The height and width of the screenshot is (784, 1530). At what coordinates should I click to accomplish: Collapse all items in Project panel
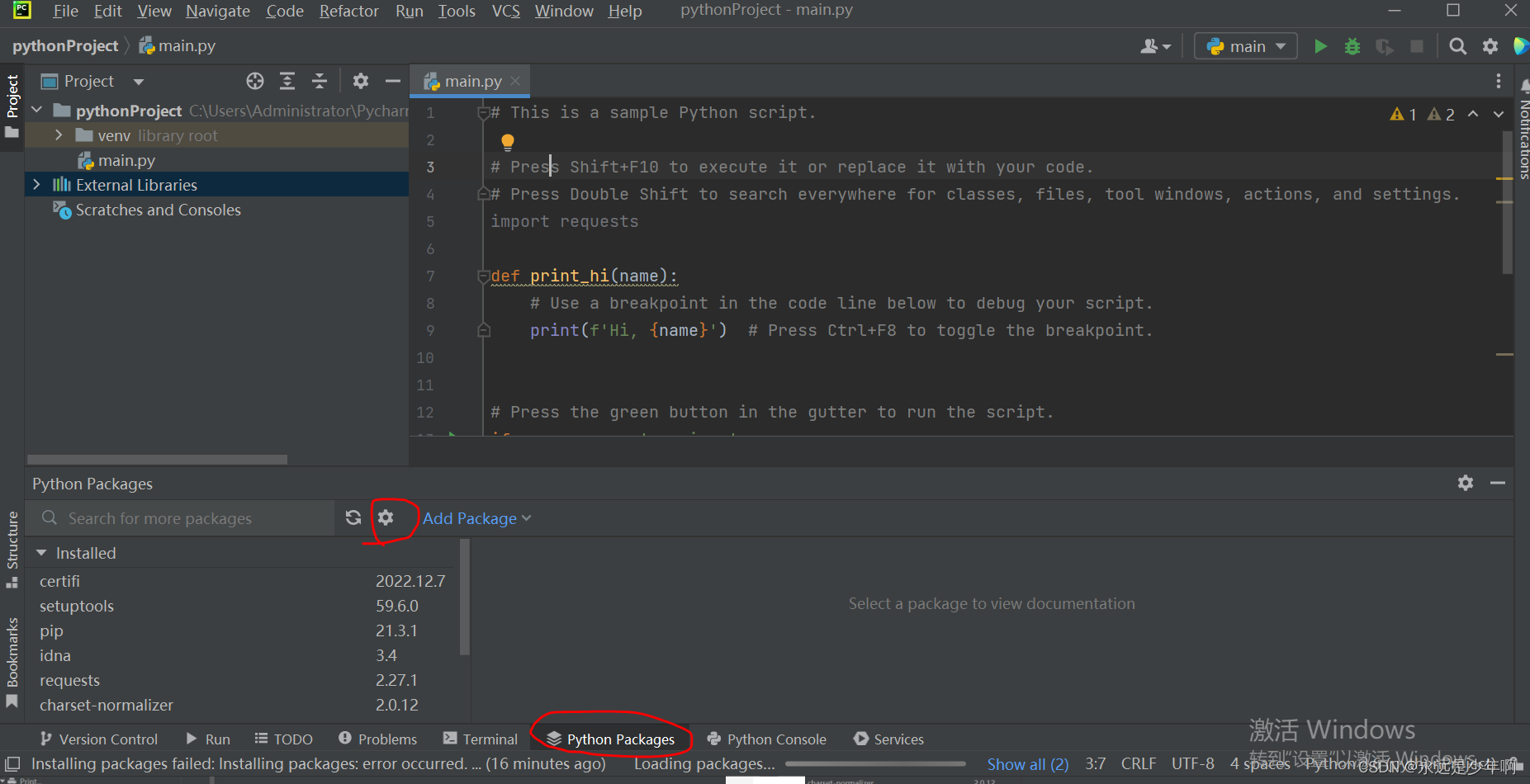[320, 81]
